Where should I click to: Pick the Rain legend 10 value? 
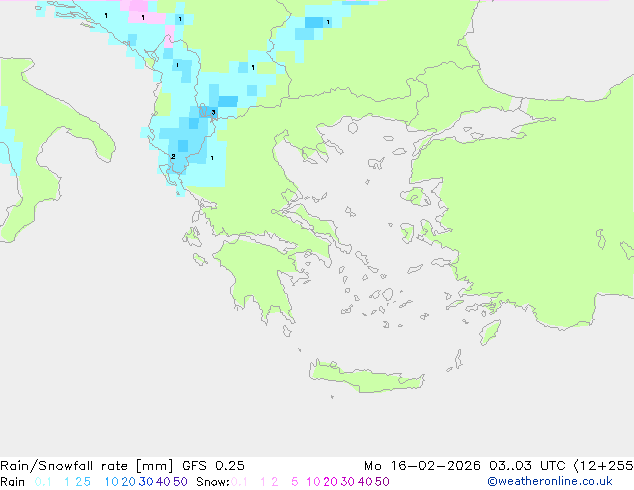(x=111, y=482)
